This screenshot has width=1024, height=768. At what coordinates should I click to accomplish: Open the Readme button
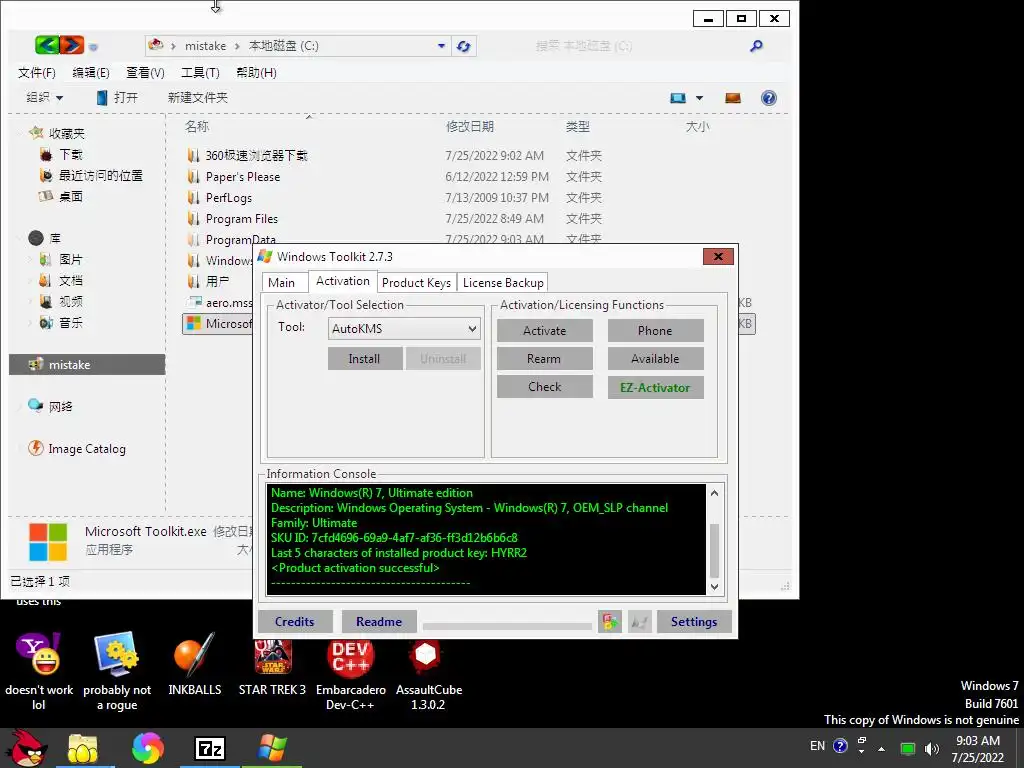[x=379, y=622]
